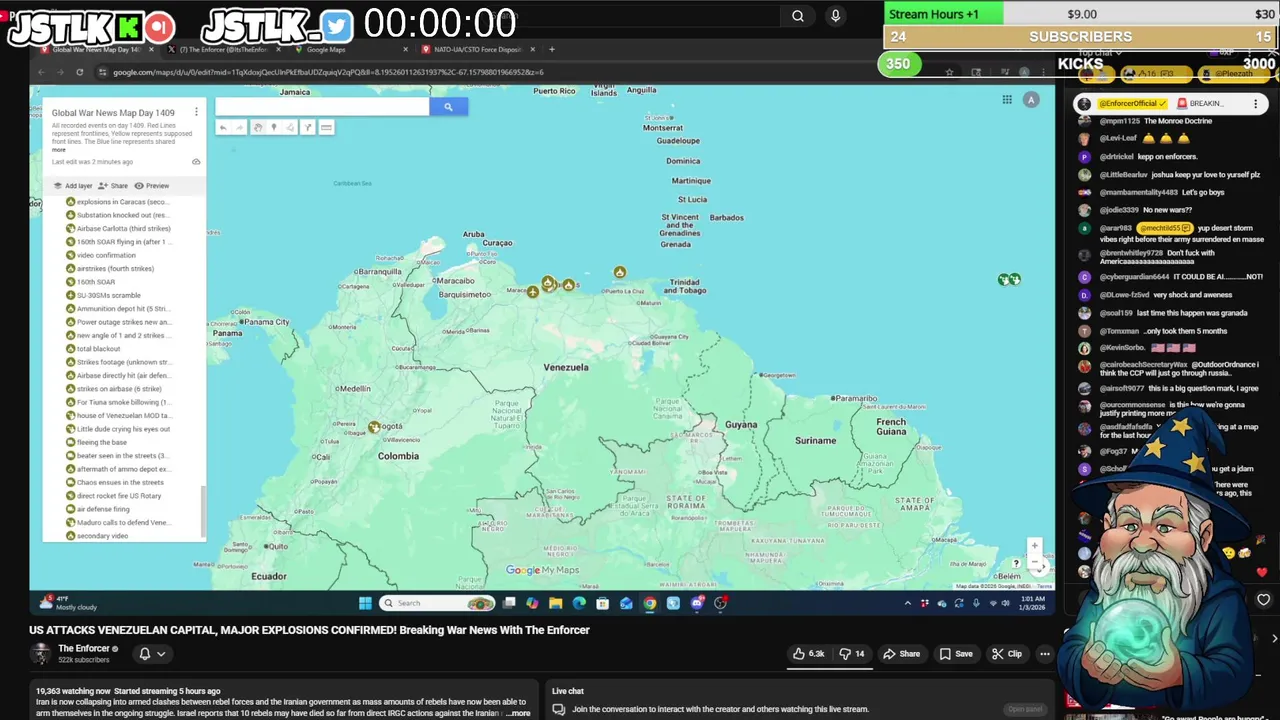Click the blue map search button
The width and height of the screenshot is (1280, 720).
[448, 107]
